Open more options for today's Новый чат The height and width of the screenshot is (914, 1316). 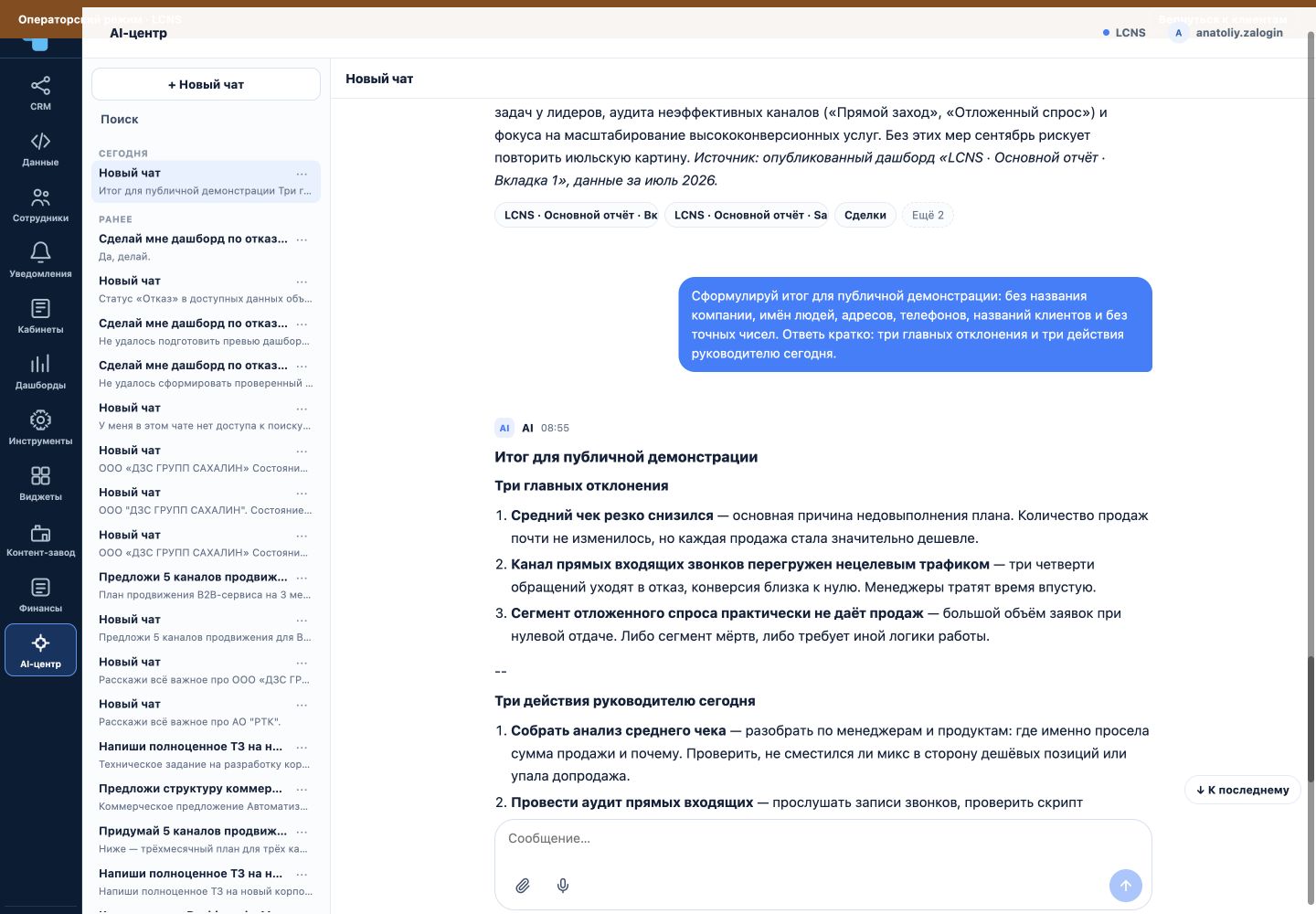302,174
